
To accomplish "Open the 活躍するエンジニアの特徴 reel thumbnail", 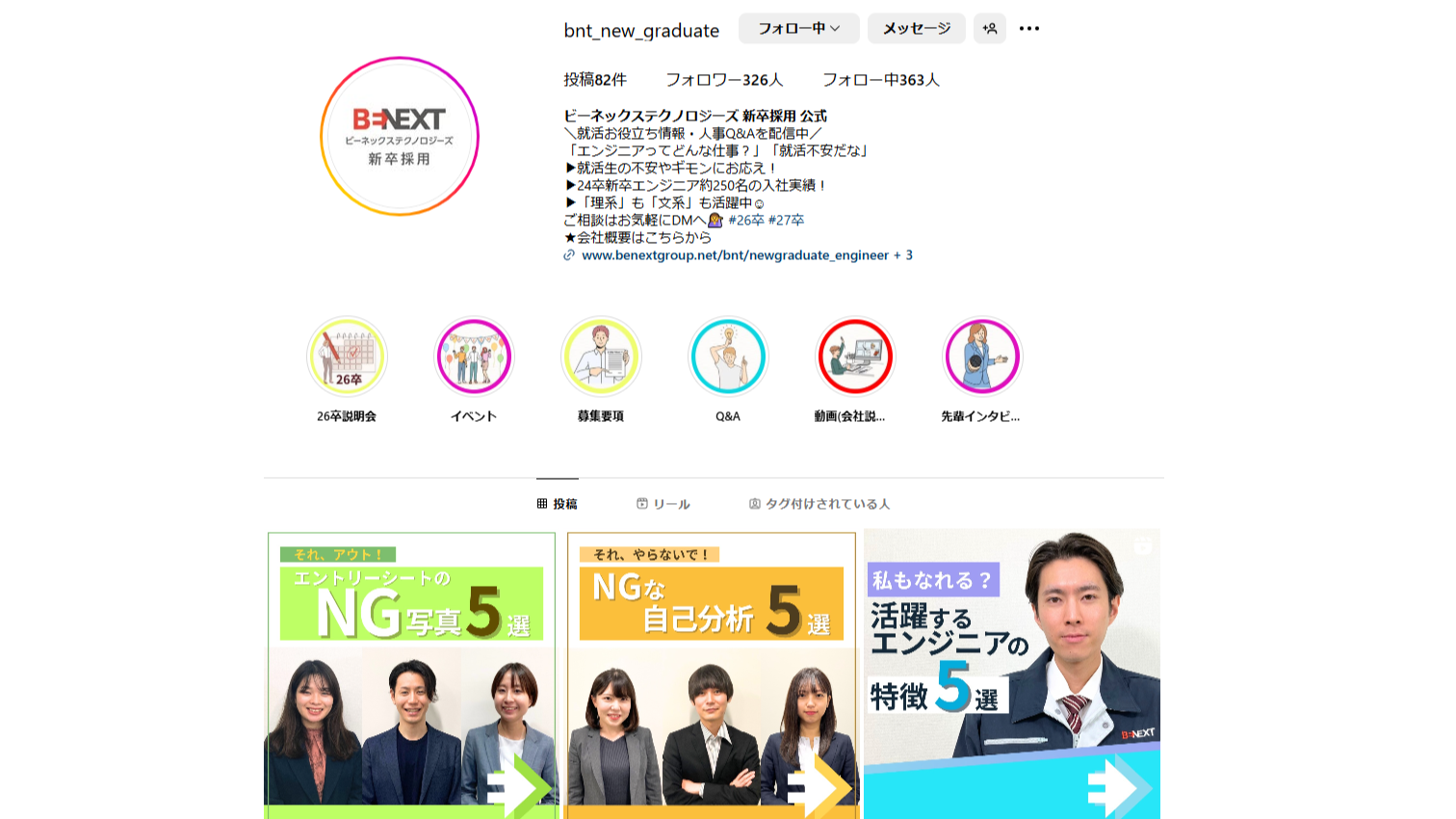I will [x=1011, y=674].
